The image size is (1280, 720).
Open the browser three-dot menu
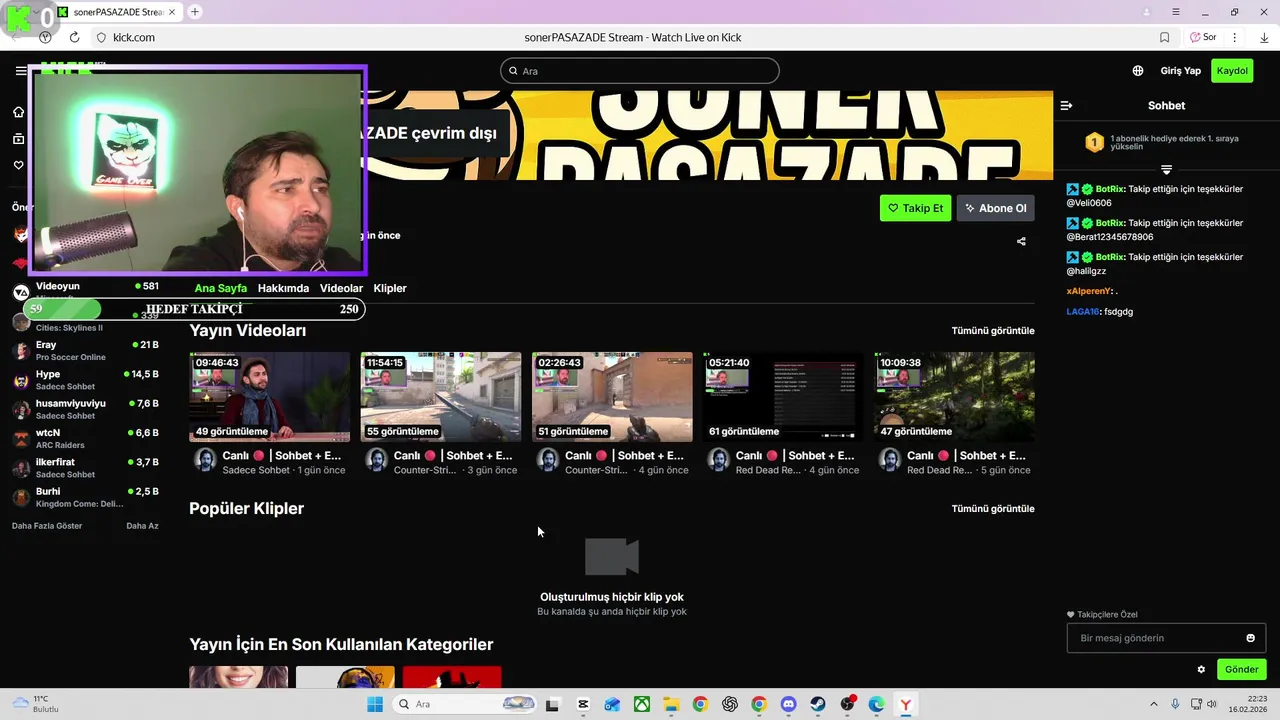[x=1235, y=37]
